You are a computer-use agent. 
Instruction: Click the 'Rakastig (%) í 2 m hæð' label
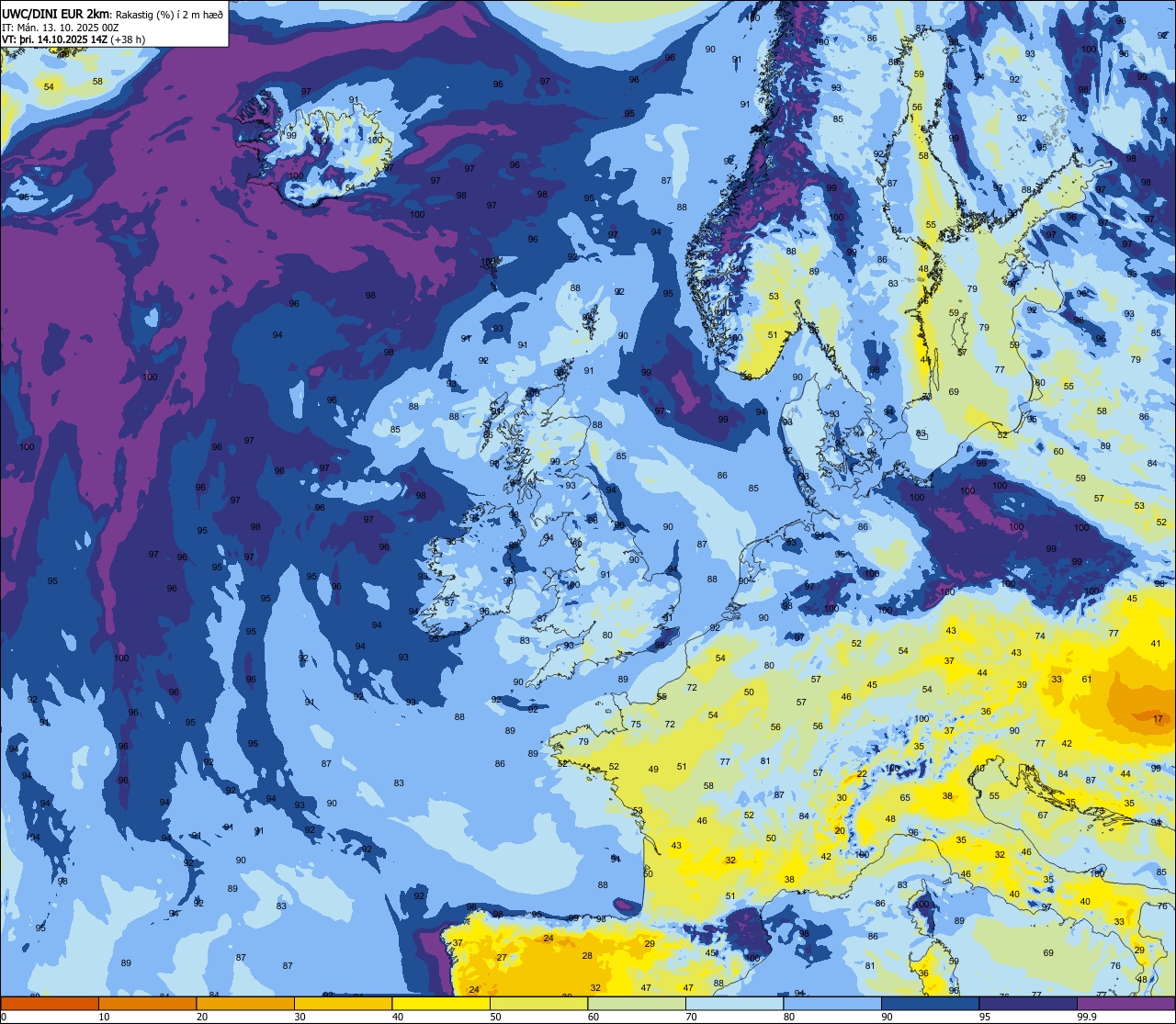[x=169, y=15]
